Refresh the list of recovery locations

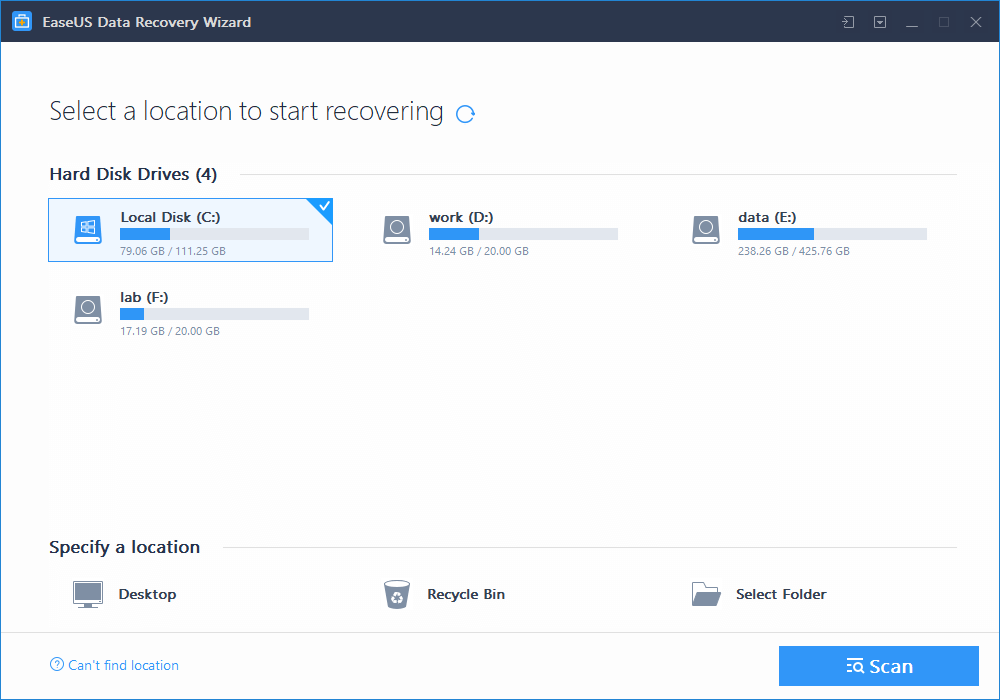coord(464,114)
